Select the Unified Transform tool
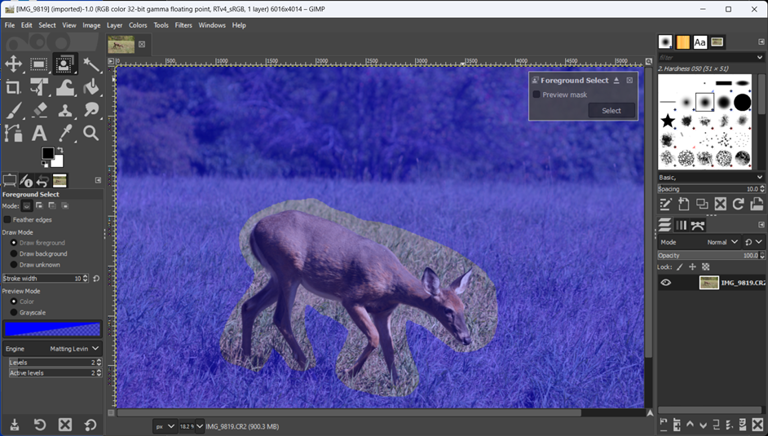The width and height of the screenshot is (768, 436). (39, 87)
